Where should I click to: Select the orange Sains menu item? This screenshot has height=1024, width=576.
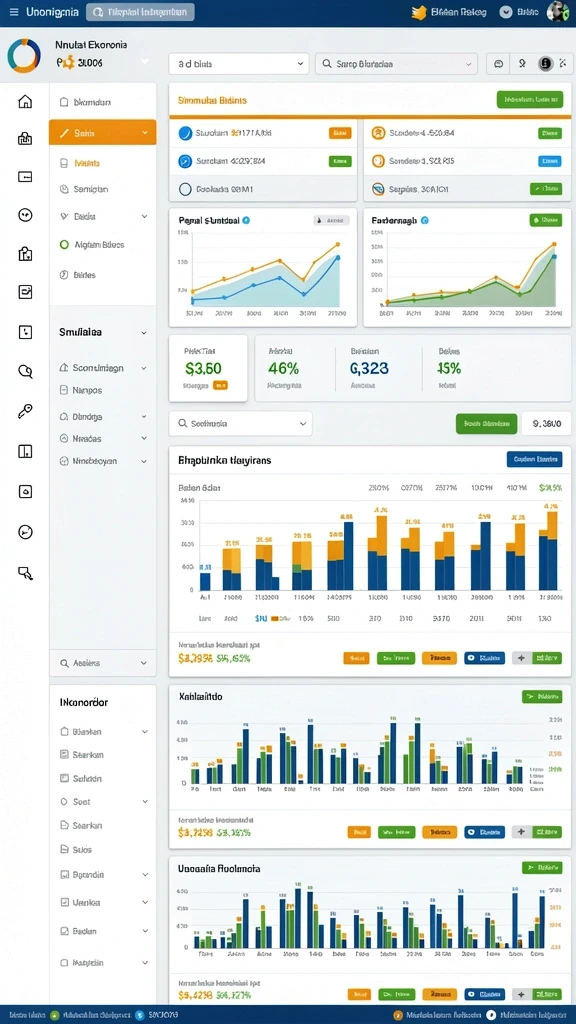[103, 133]
